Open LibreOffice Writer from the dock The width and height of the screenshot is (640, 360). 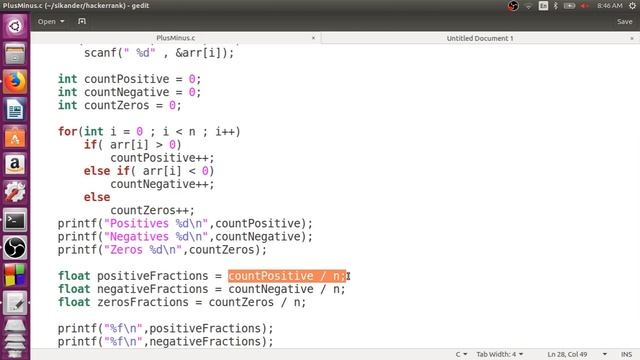[15, 109]
